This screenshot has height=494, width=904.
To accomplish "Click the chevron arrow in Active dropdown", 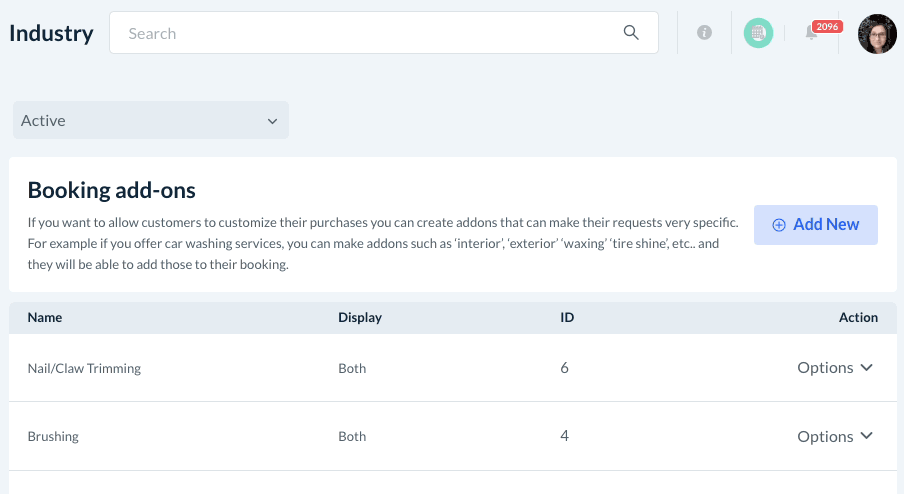I will (272, 121).
